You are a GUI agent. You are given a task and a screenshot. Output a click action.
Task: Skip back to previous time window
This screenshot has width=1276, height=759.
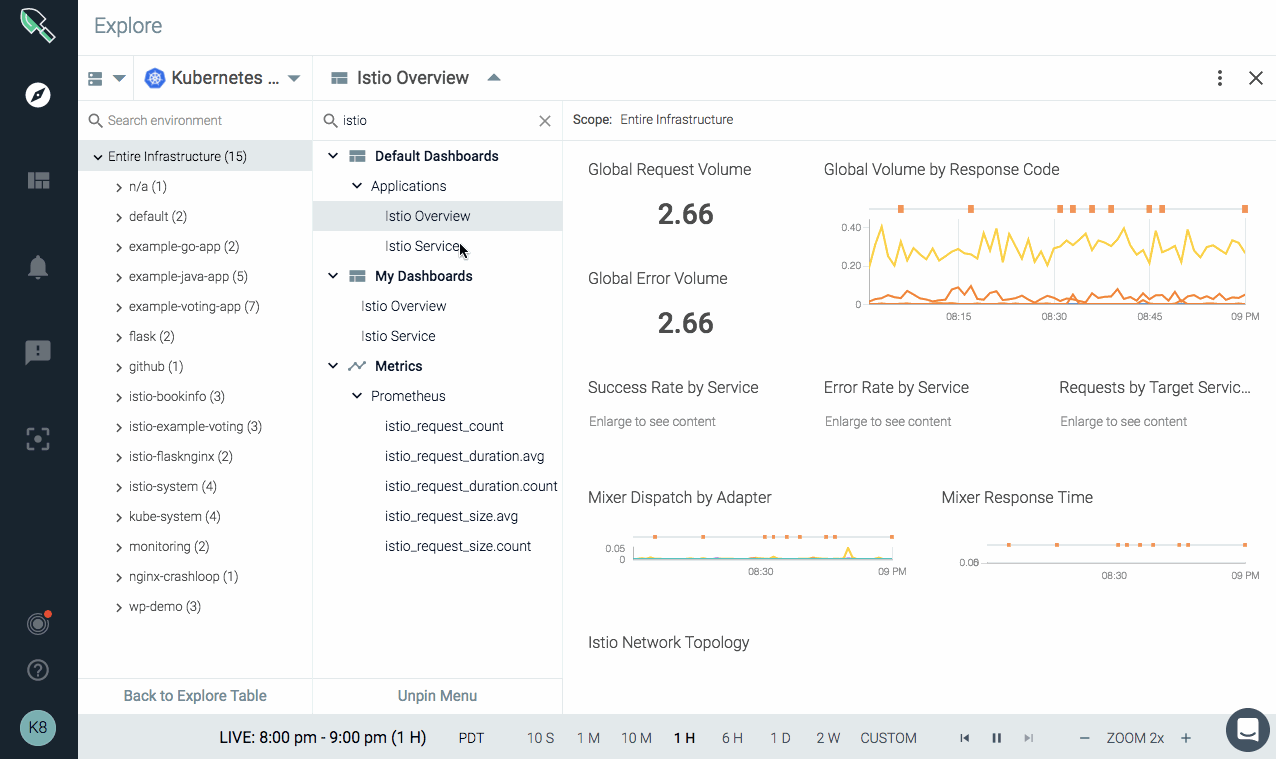pyautogui.click(x=965, y=738)
